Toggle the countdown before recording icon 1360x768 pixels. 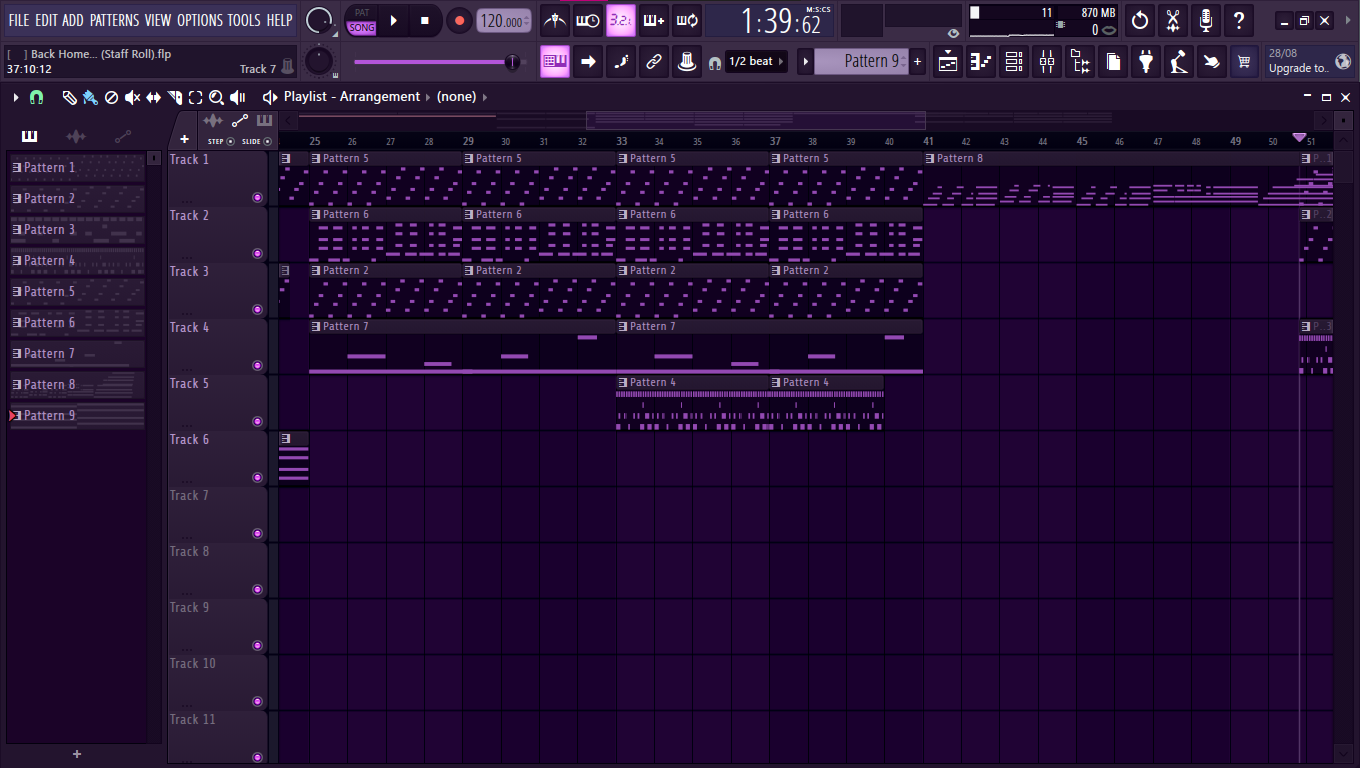point(621,20)
